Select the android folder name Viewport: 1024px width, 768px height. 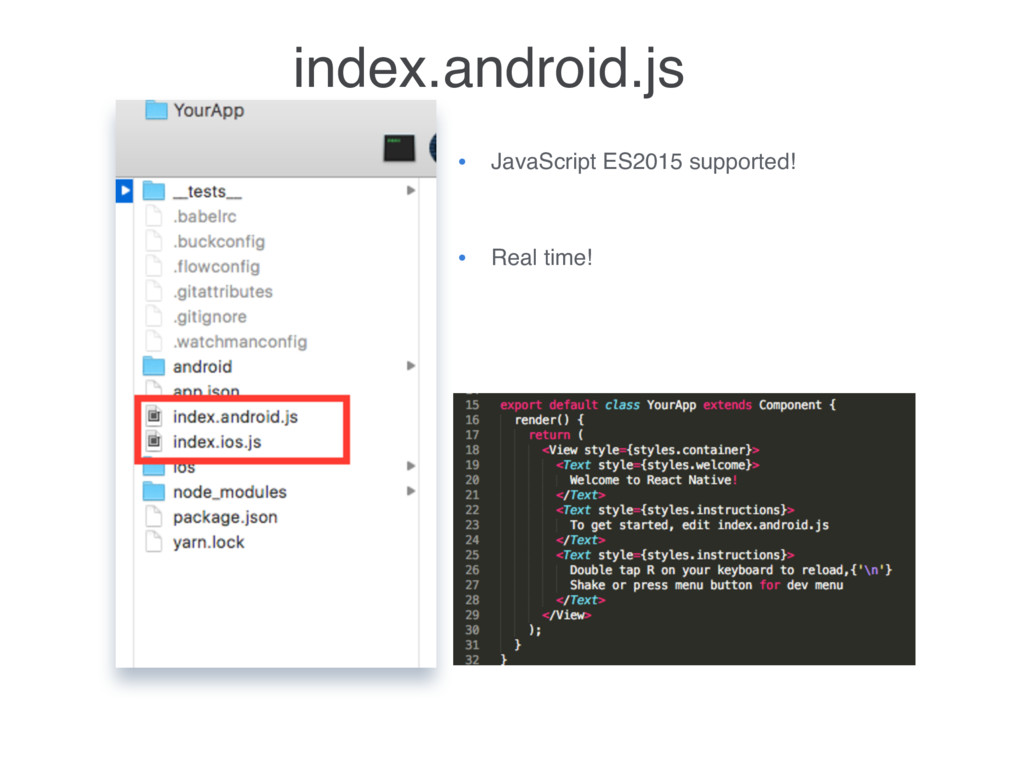point(202,366)
